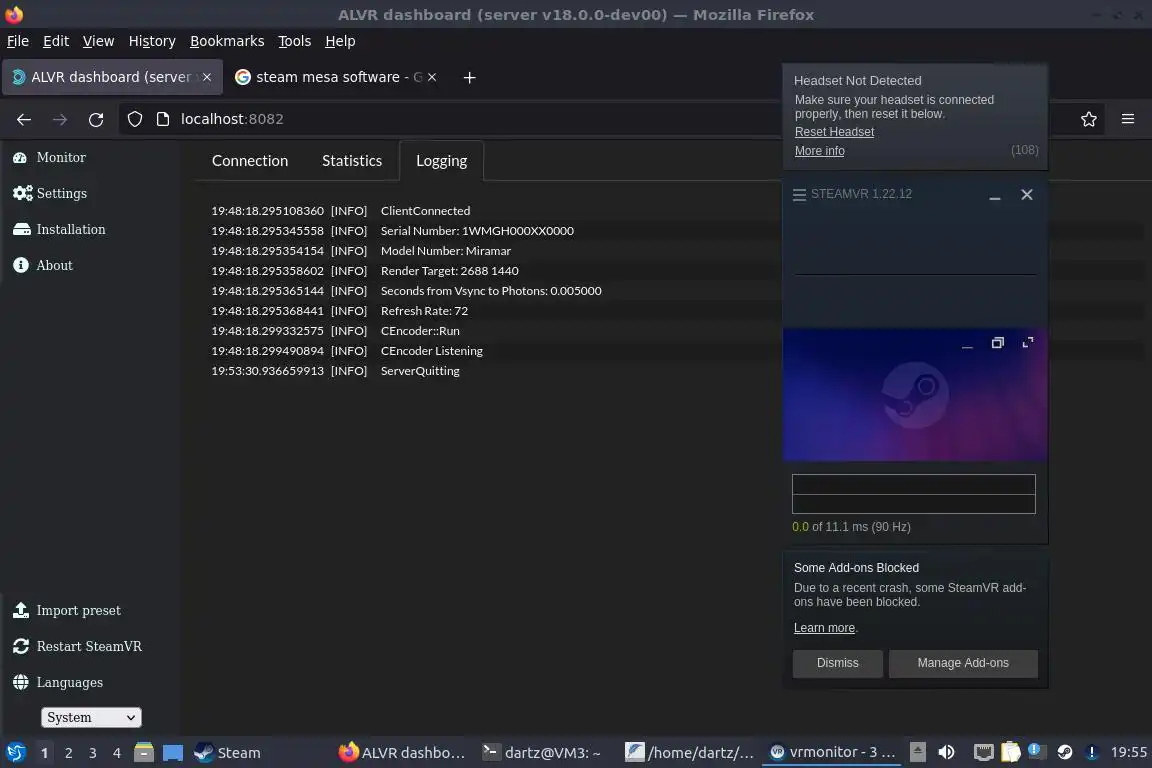Click the Learn more link
Image resolution: width=1152 pixels, height=768 pixels.
(824, 628)
